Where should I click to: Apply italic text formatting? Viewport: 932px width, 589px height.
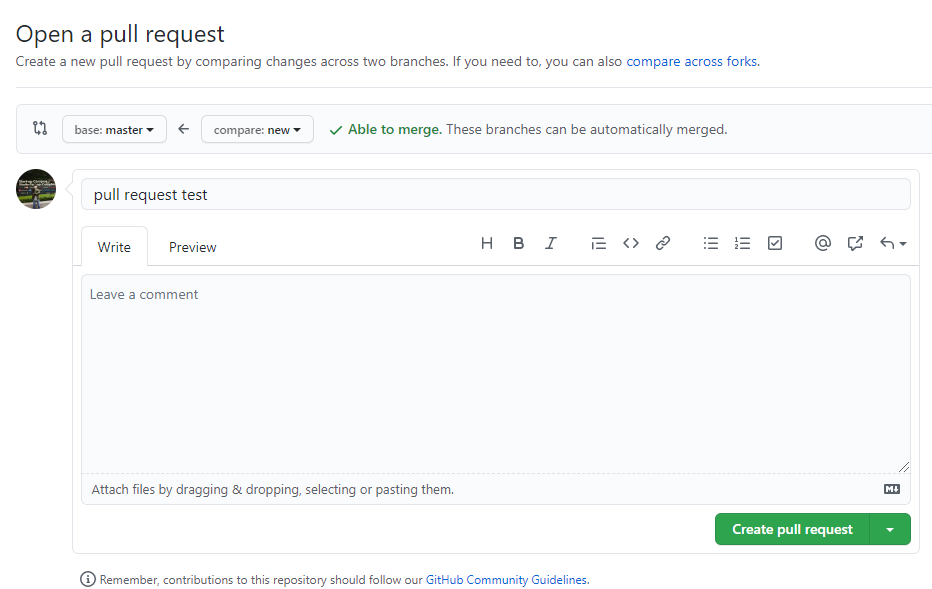[x=551, y=243]
